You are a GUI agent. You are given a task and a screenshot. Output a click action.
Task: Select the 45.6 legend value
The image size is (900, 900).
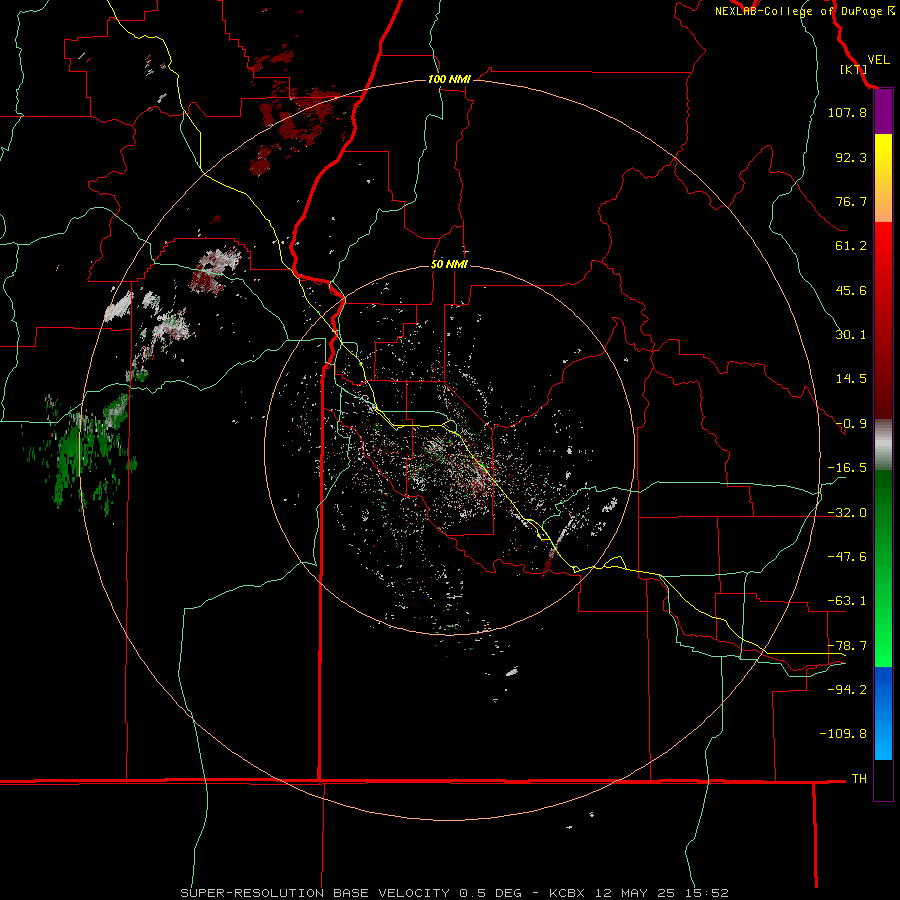point(851,290)
